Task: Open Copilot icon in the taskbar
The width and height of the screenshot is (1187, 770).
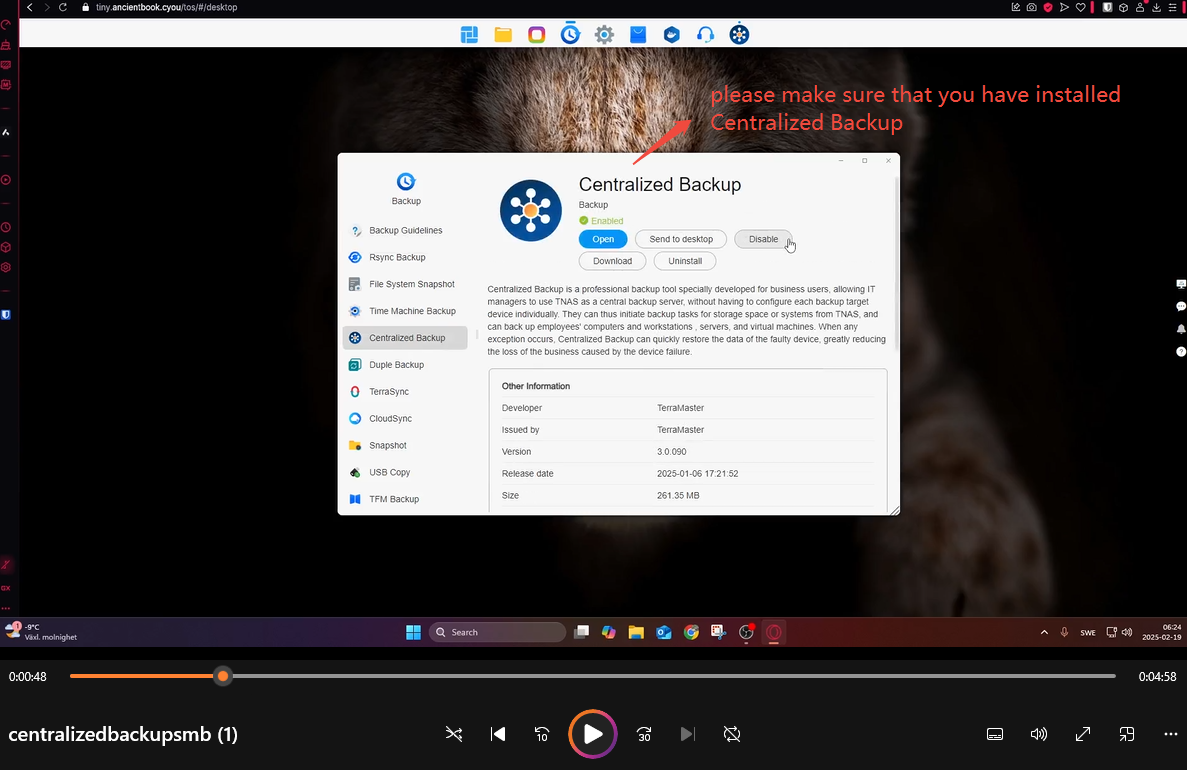Action: click(609, 632)
